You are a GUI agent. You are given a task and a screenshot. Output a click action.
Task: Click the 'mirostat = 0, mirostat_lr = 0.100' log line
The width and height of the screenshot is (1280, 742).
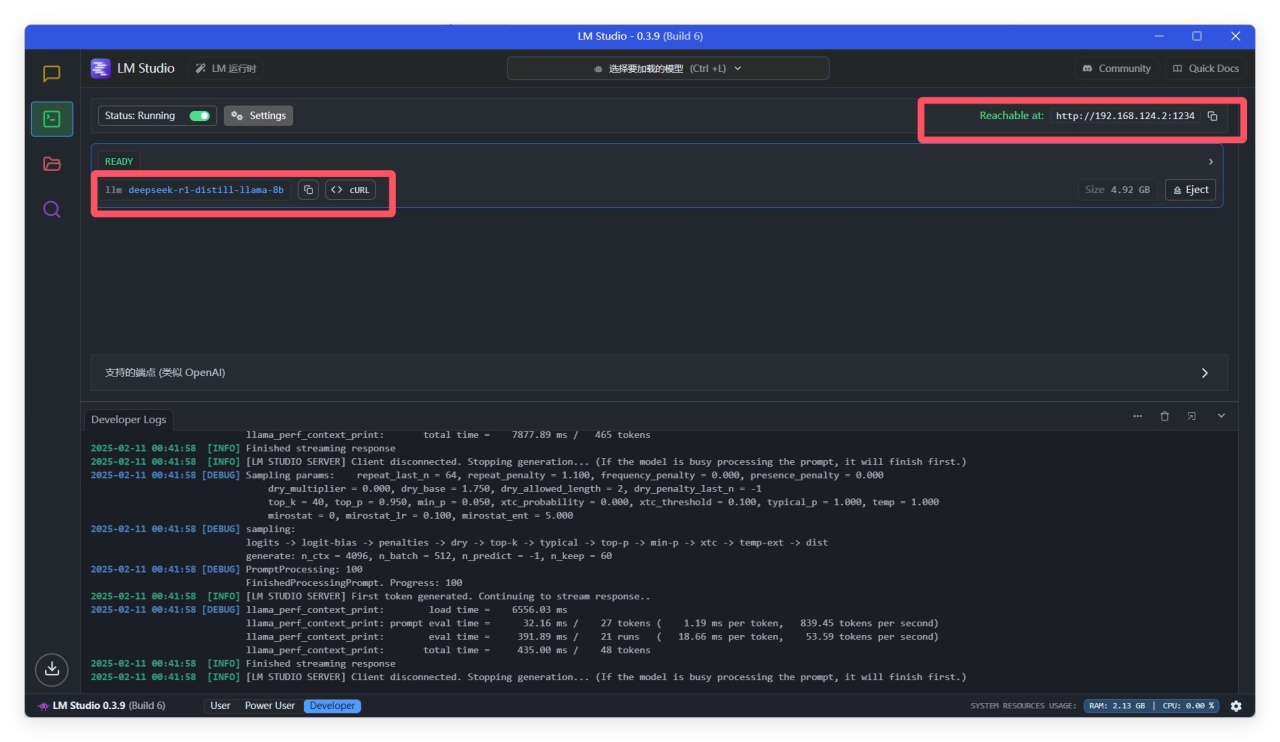(x=420, y=515)
